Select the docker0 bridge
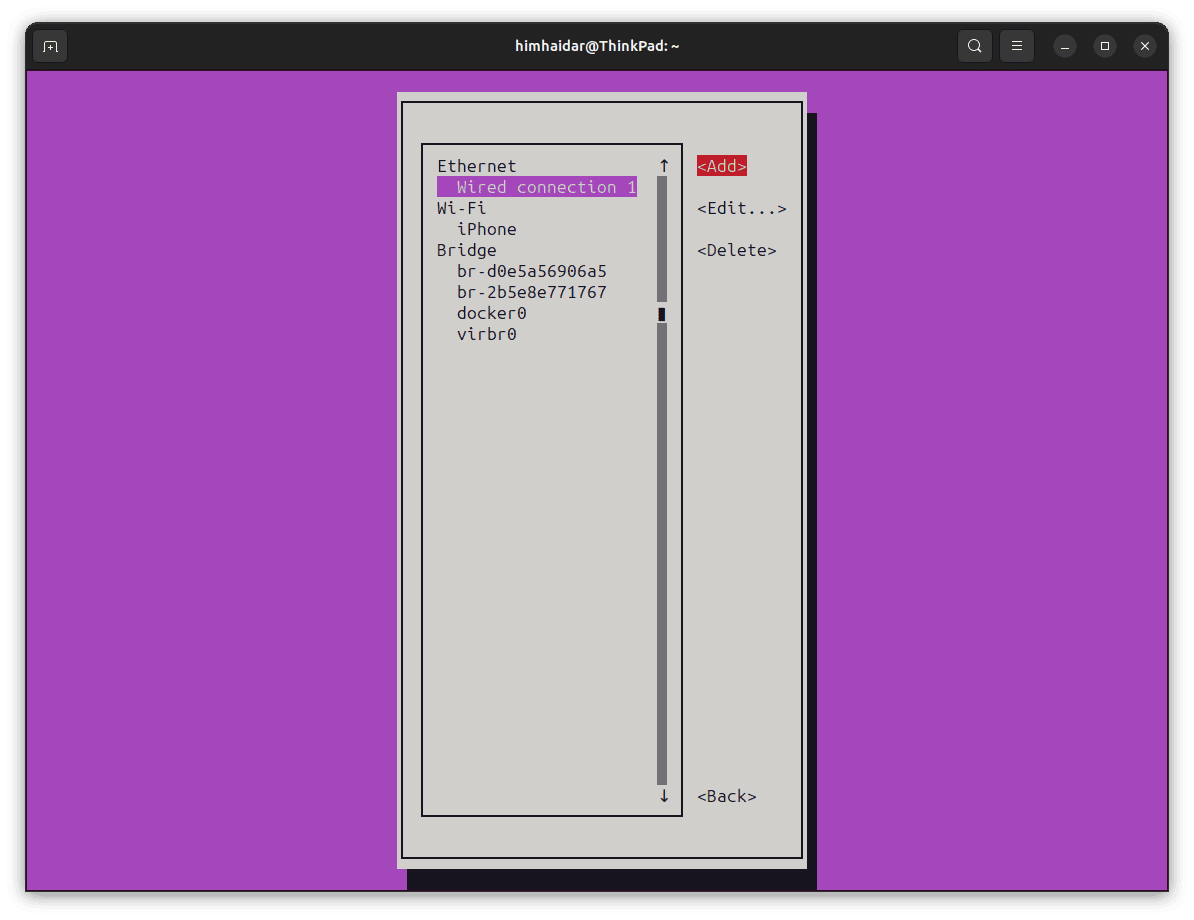Screen dimensions: 1194x920 (x=491, y=313)
